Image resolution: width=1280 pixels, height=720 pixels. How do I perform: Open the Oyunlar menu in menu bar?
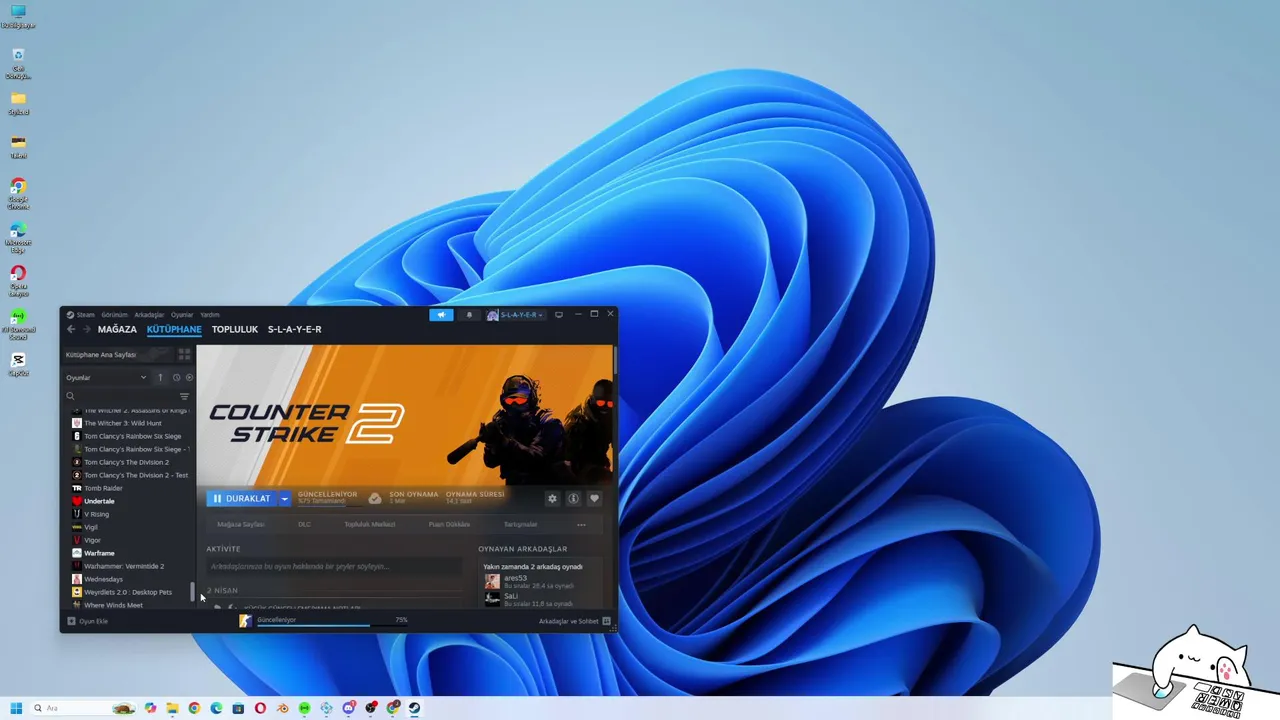(x=182, y=315)
